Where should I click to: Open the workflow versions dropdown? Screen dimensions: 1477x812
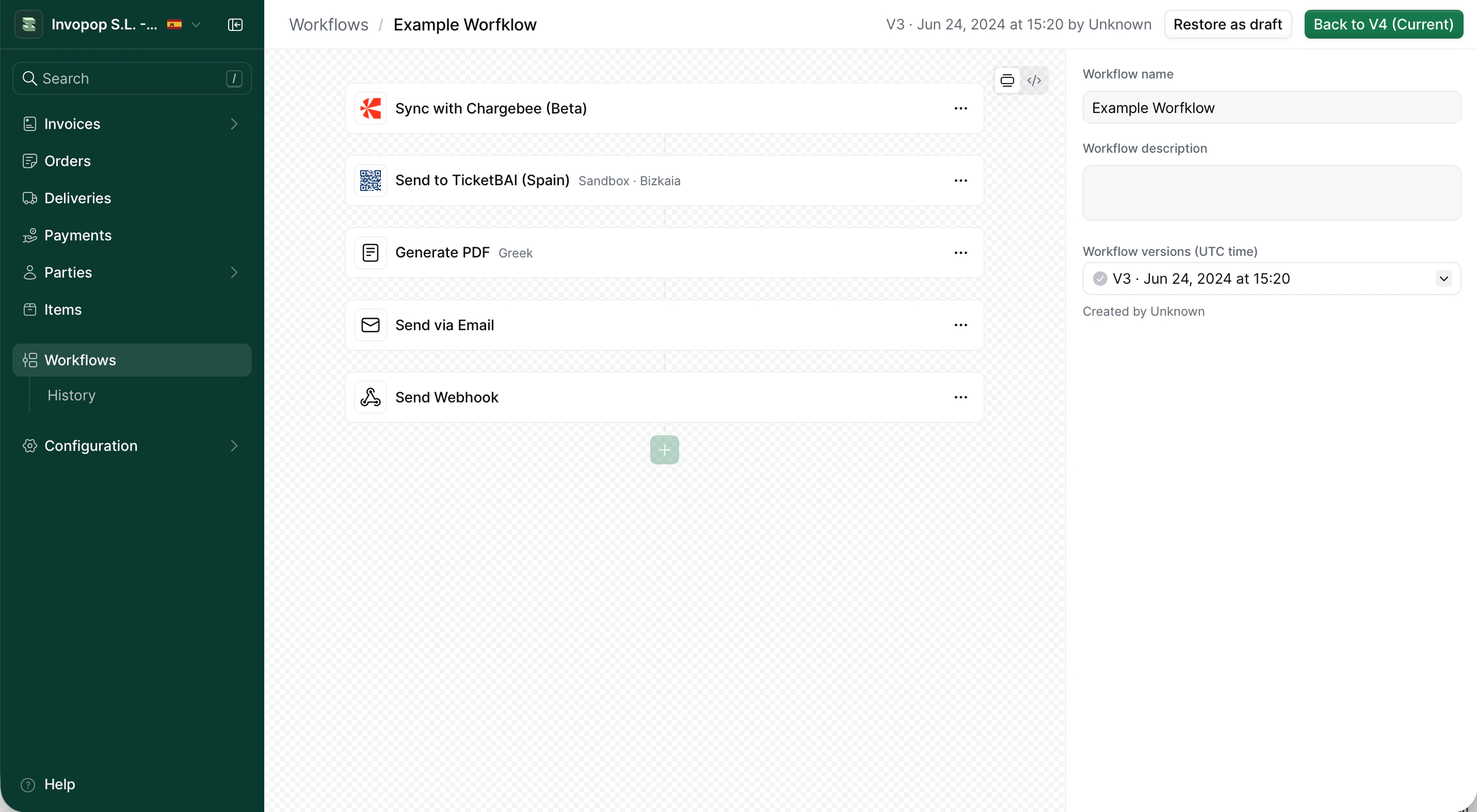tap(1444, 279)
